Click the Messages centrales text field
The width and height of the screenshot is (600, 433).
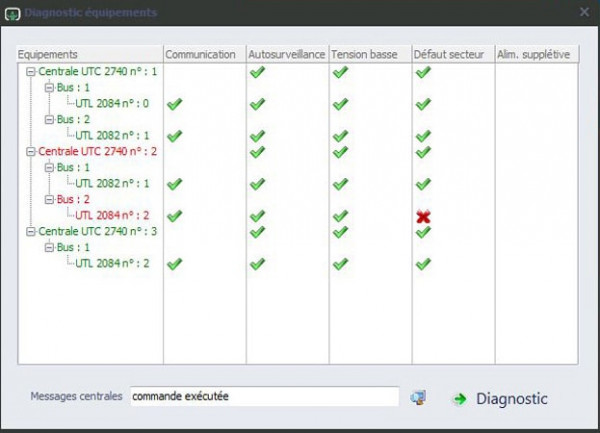264,397
